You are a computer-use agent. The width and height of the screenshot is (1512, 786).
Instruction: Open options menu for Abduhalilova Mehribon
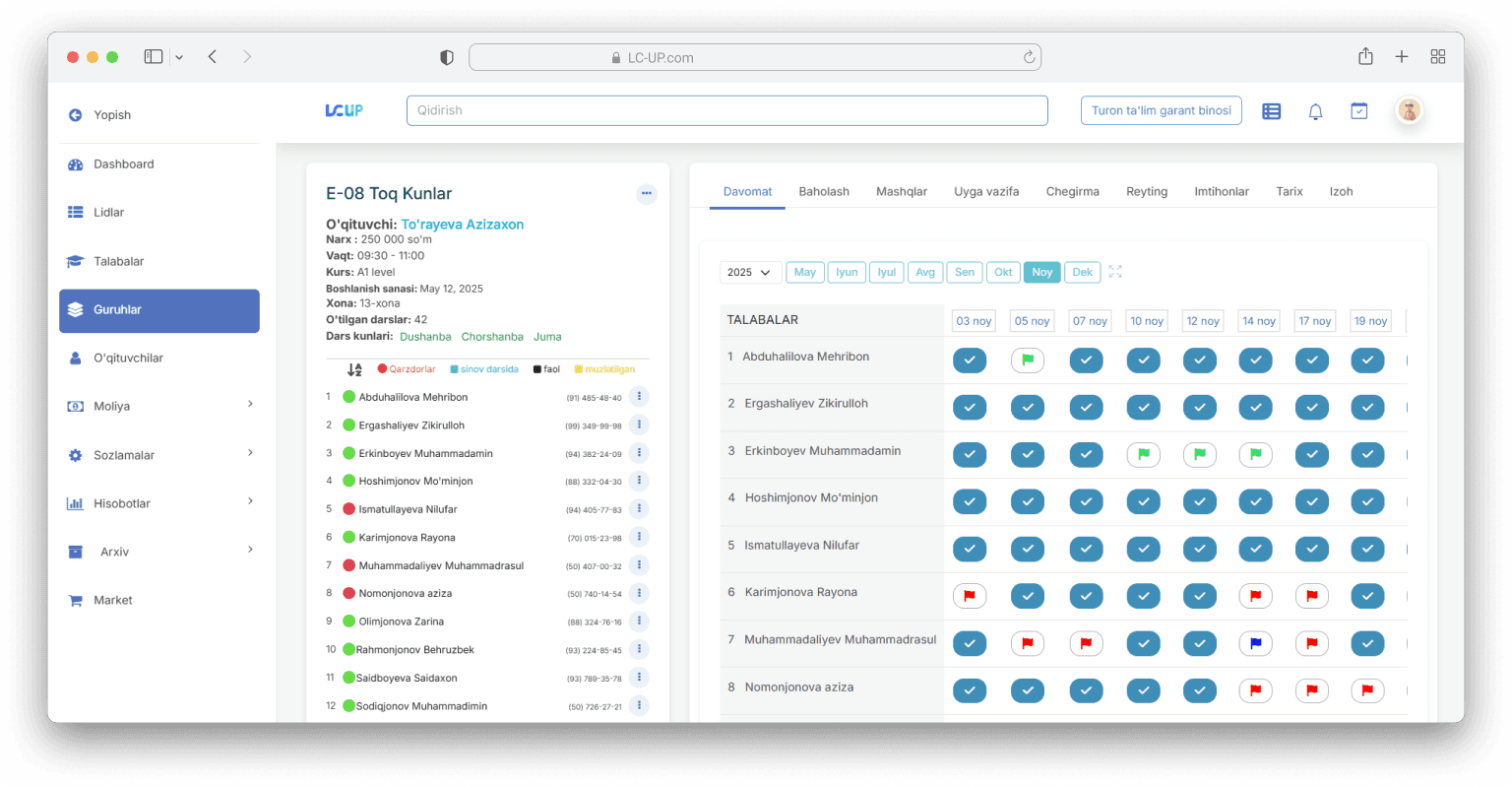pos(639,397)
